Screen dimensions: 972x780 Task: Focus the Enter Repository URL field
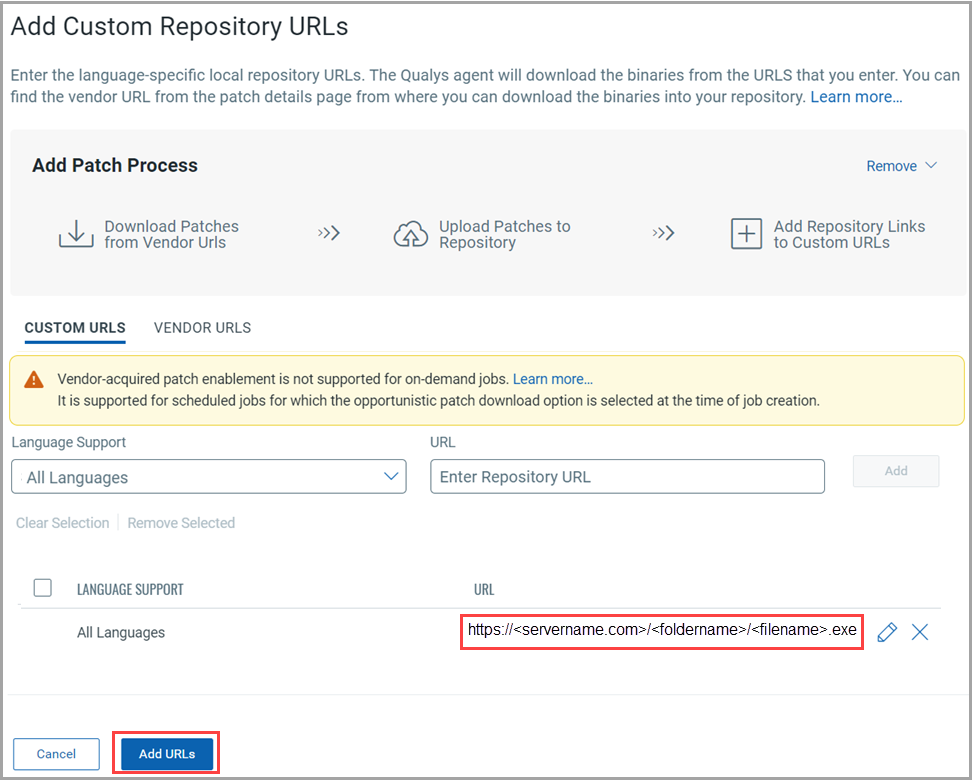[x=627, y=477]
